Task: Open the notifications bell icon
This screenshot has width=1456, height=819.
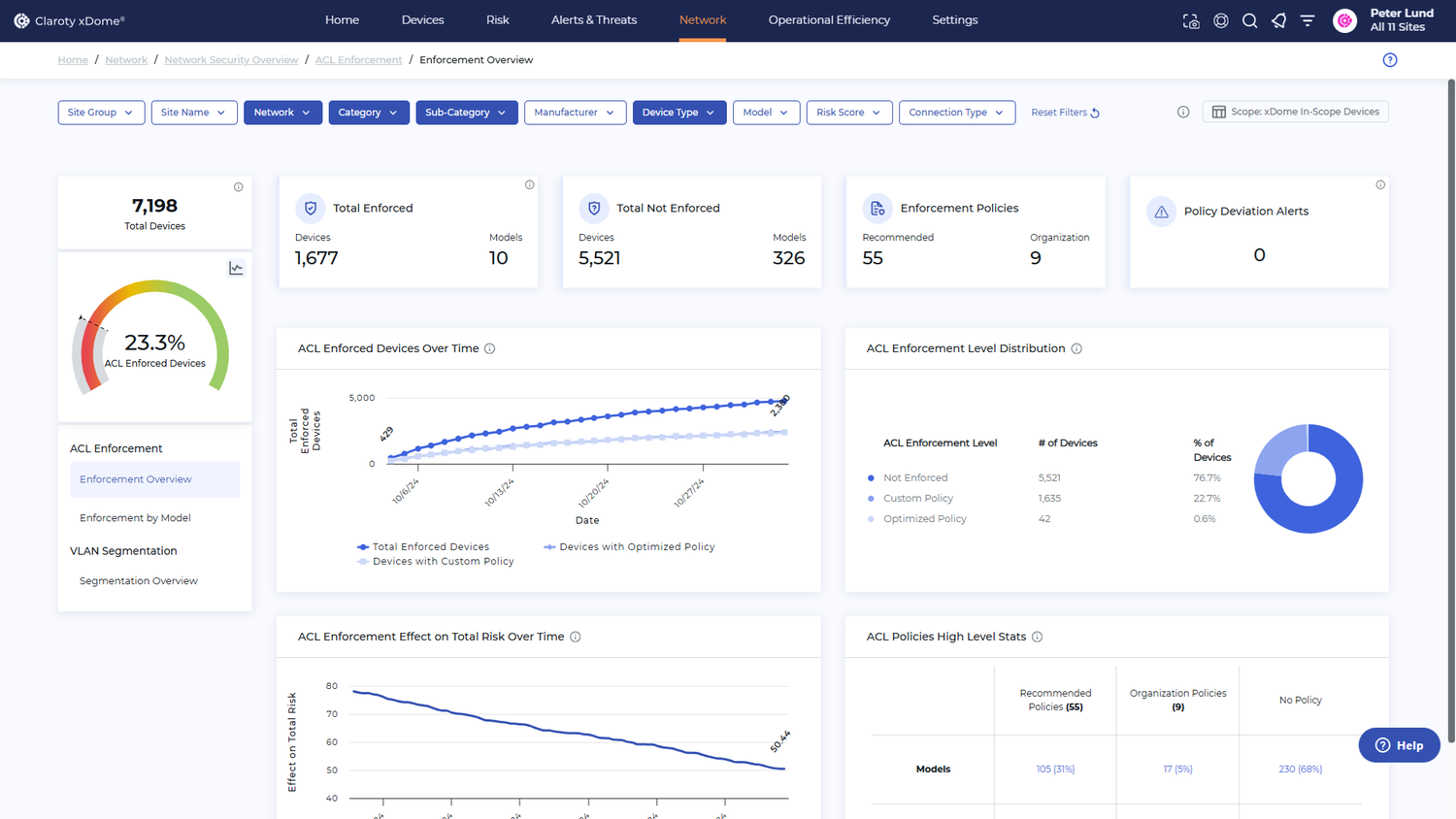Action: (1278, 20)
